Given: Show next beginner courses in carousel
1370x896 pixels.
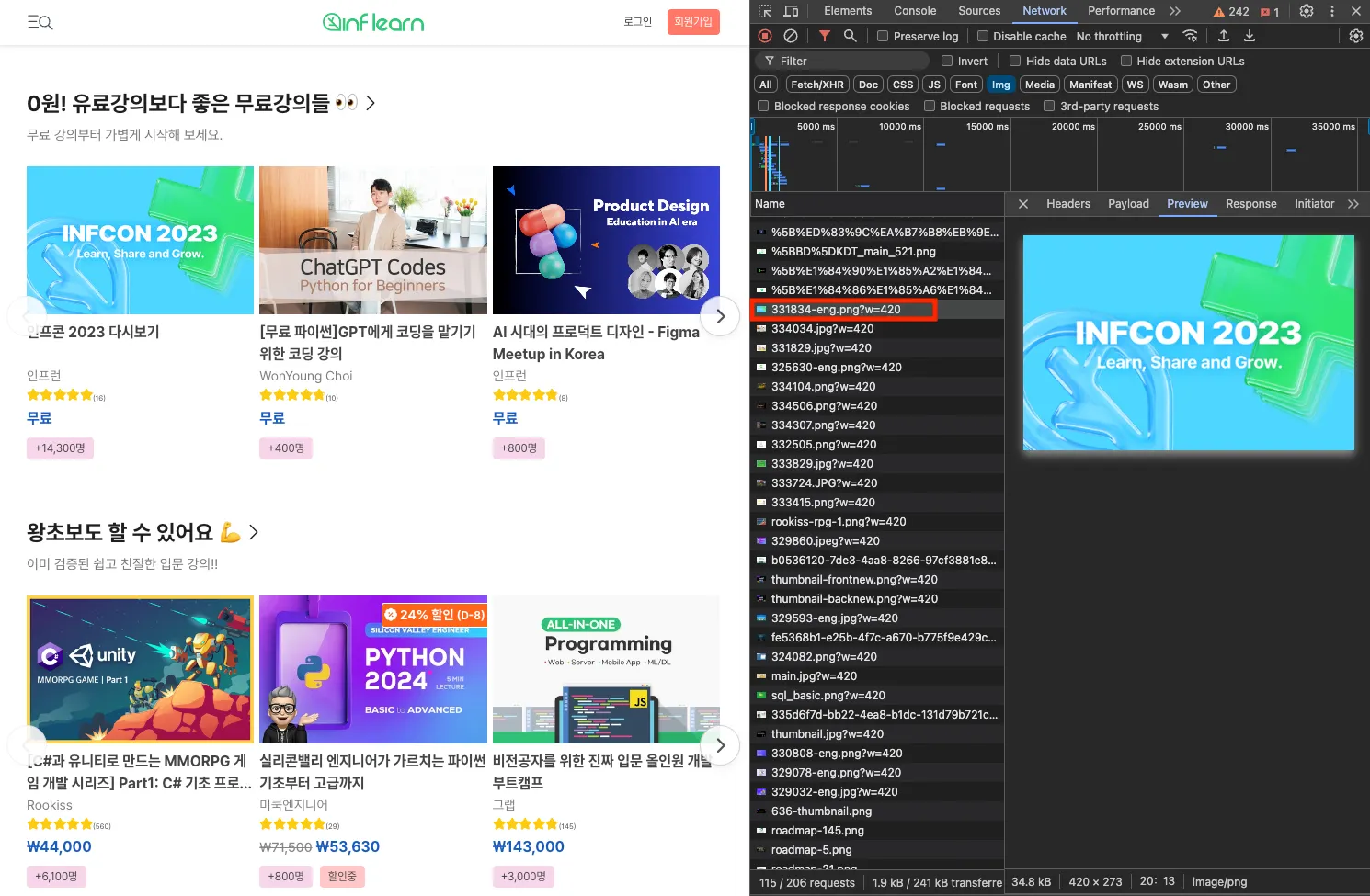Looking at the screenshot, I should [721, 745].
